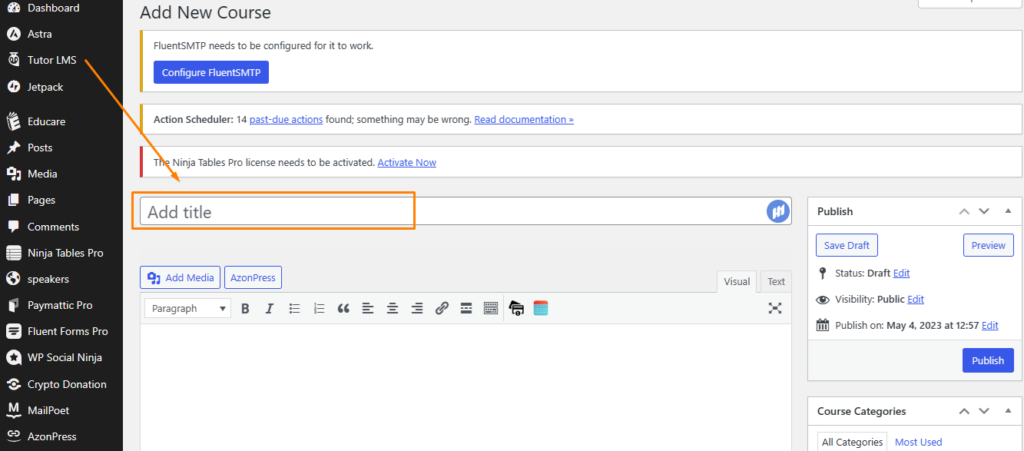Move the Course Categories panel up
Viewport: 1024px width, 451px height.
coord(964,412)
